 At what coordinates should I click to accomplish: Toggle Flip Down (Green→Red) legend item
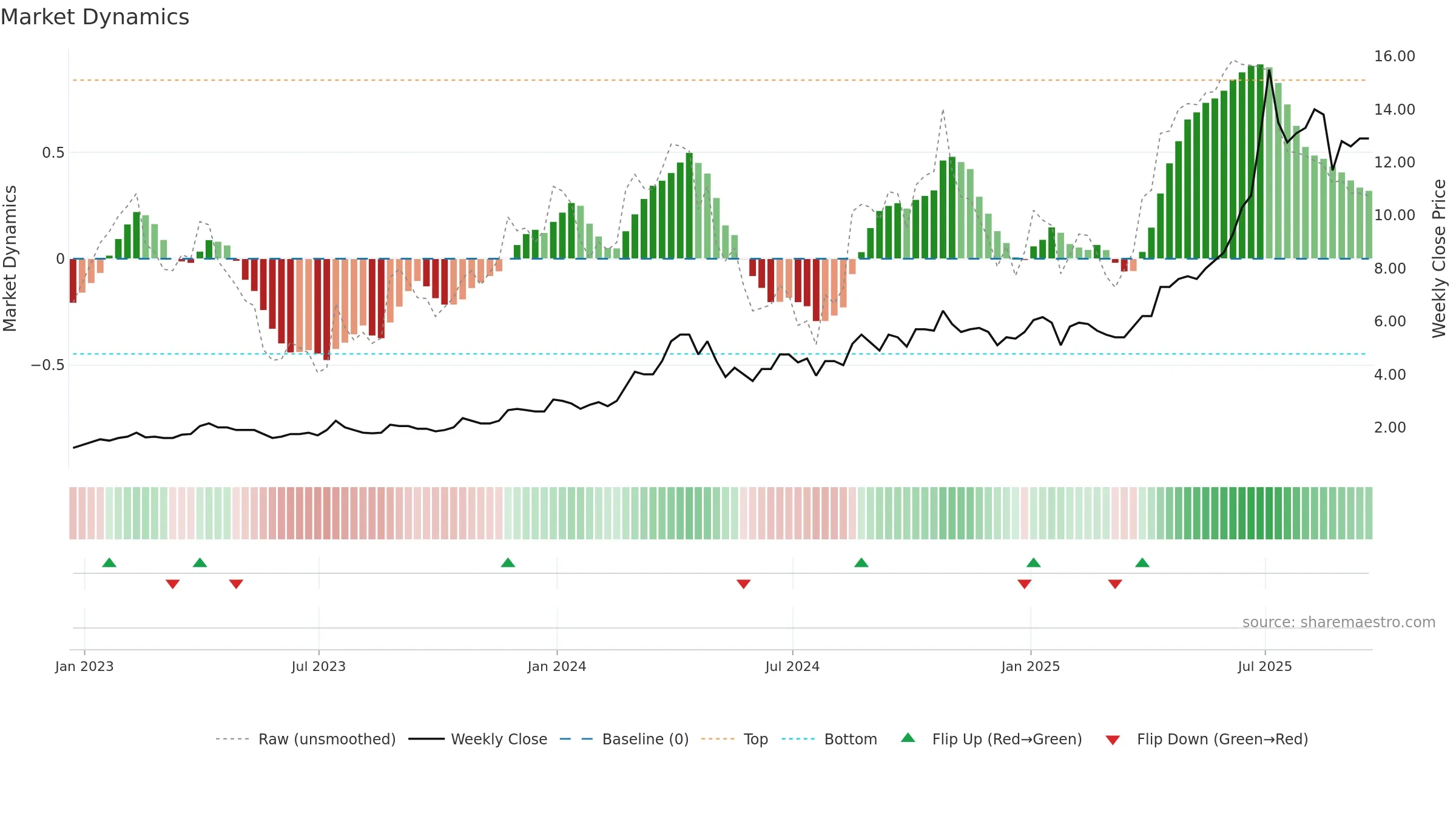tap(1207, 739)
